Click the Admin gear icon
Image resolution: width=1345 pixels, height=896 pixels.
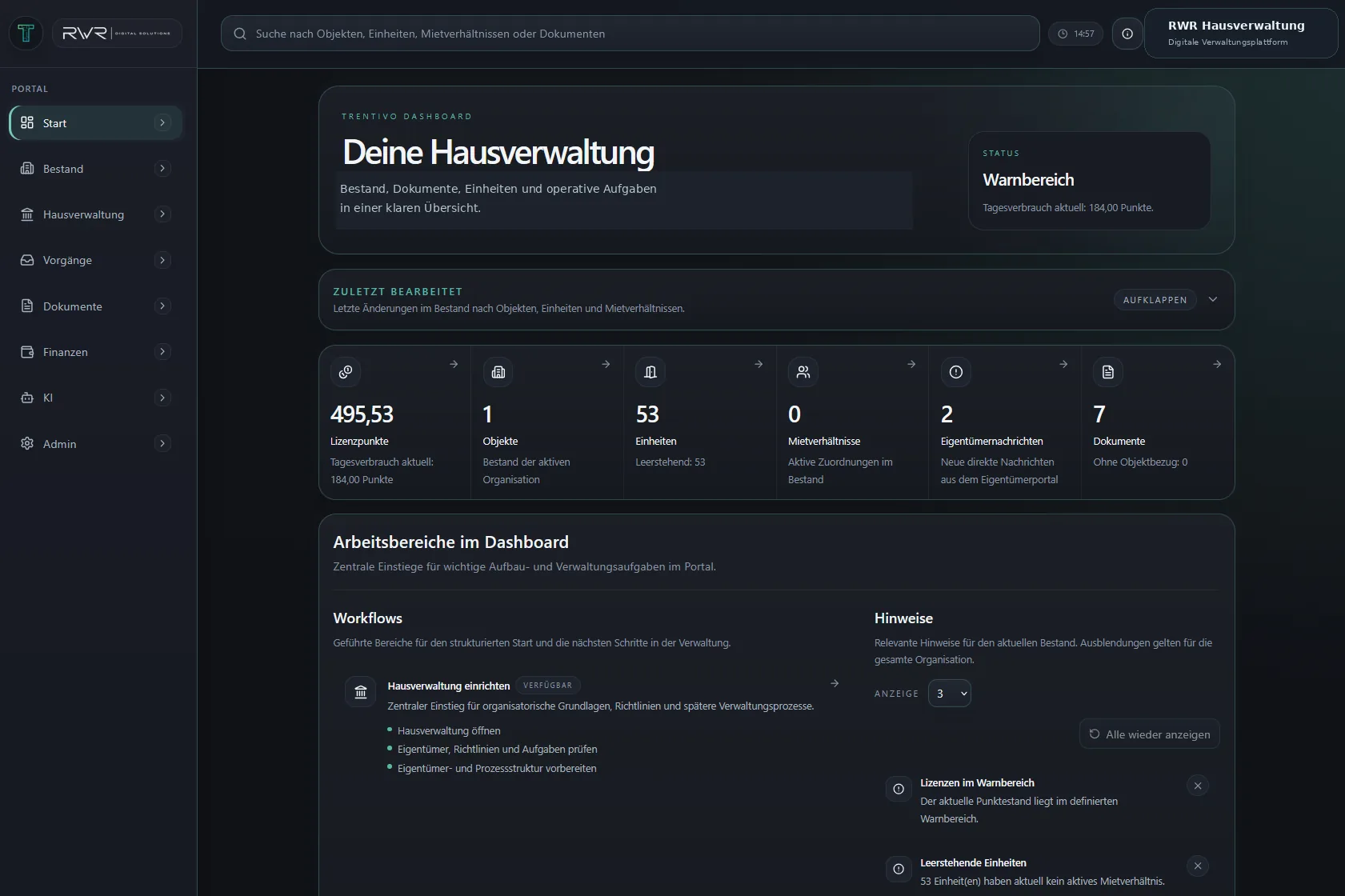click(x=27, y=443)
